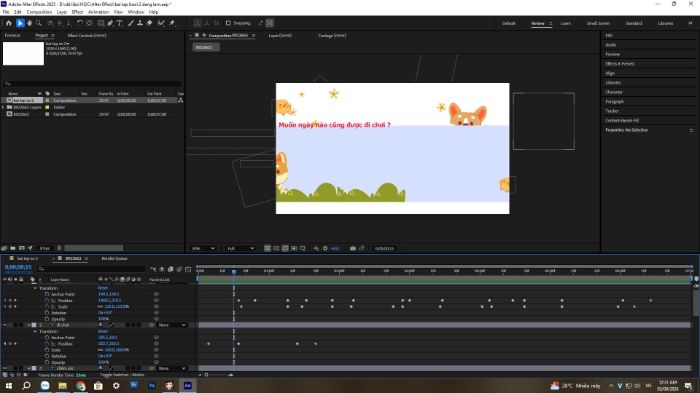Click the composition thumbnail preview in Project panel
Screen dimensions: 700x393
[23, 53]
